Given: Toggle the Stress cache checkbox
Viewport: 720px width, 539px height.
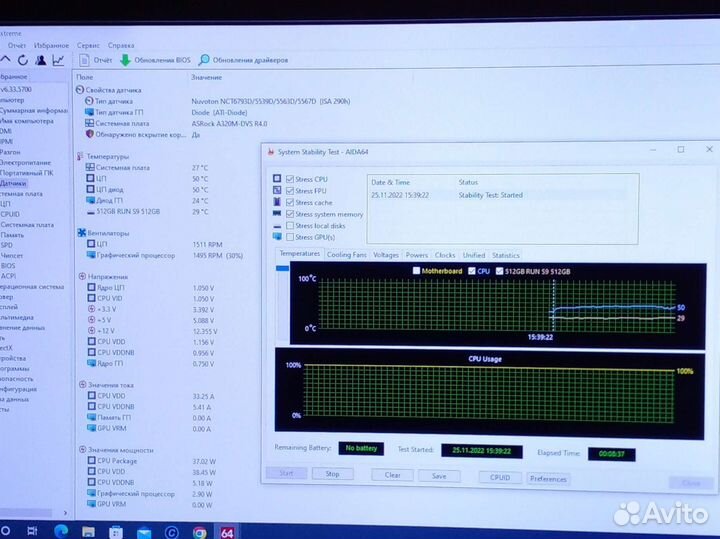Looking at the screenshot, I should pos(290,202).
